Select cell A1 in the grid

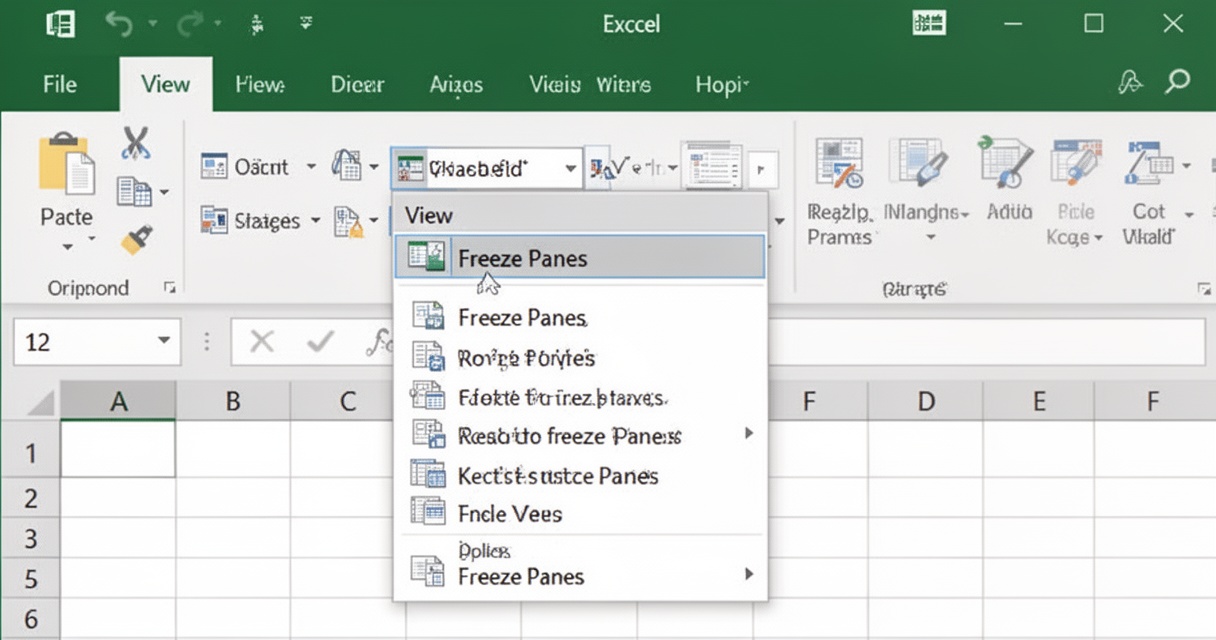(118, 448)
